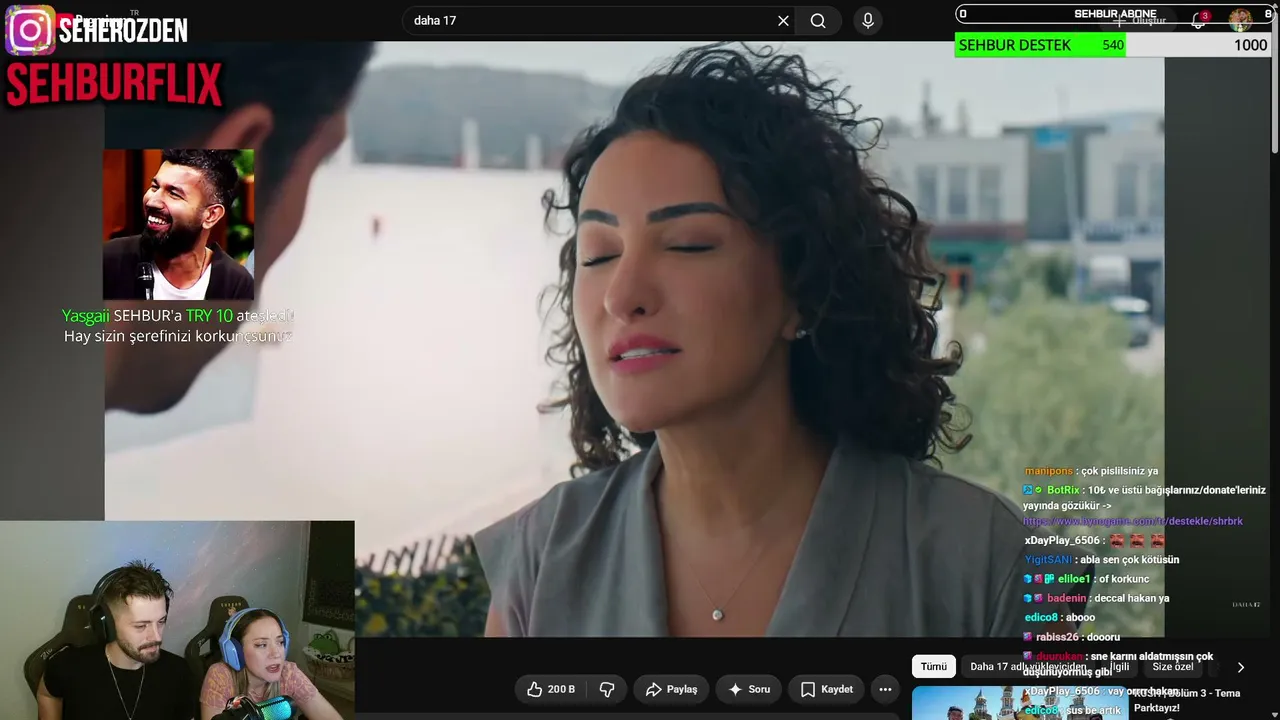Clear the search box with the X

[783, 21]
